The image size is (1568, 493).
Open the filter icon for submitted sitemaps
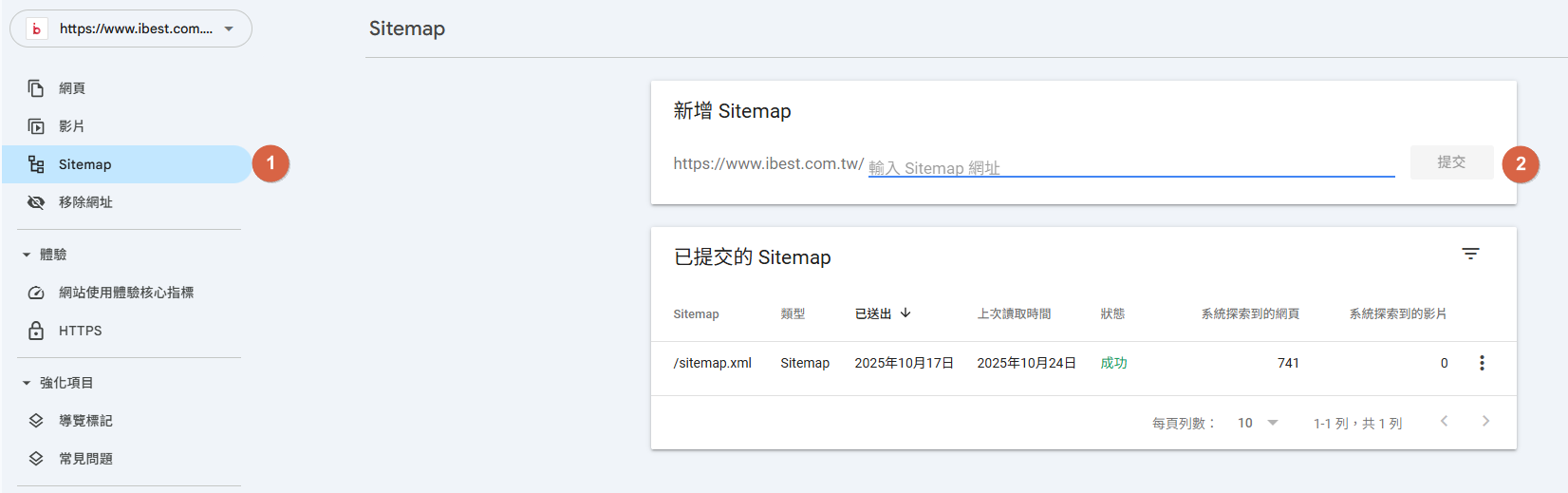1470,254
